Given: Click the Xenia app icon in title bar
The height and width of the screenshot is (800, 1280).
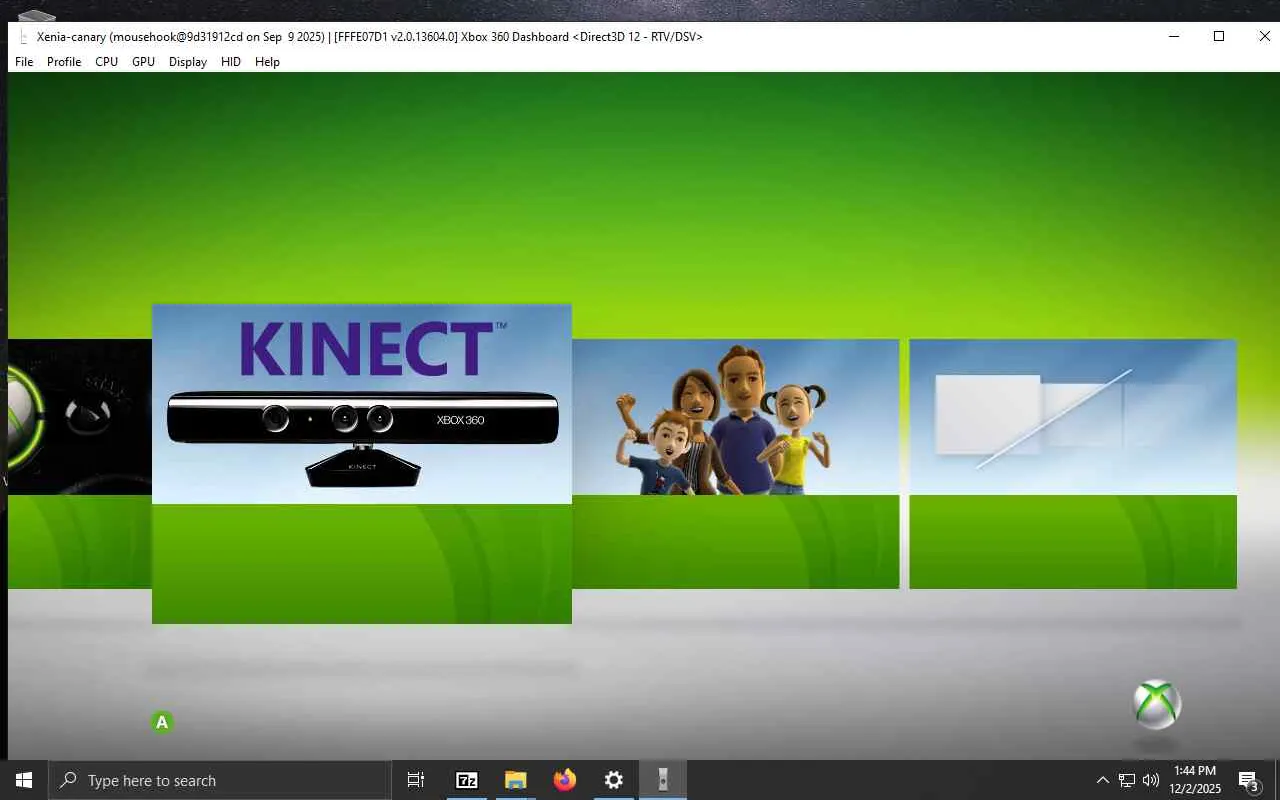Looking at the screenshot, I should coord(23,37).
